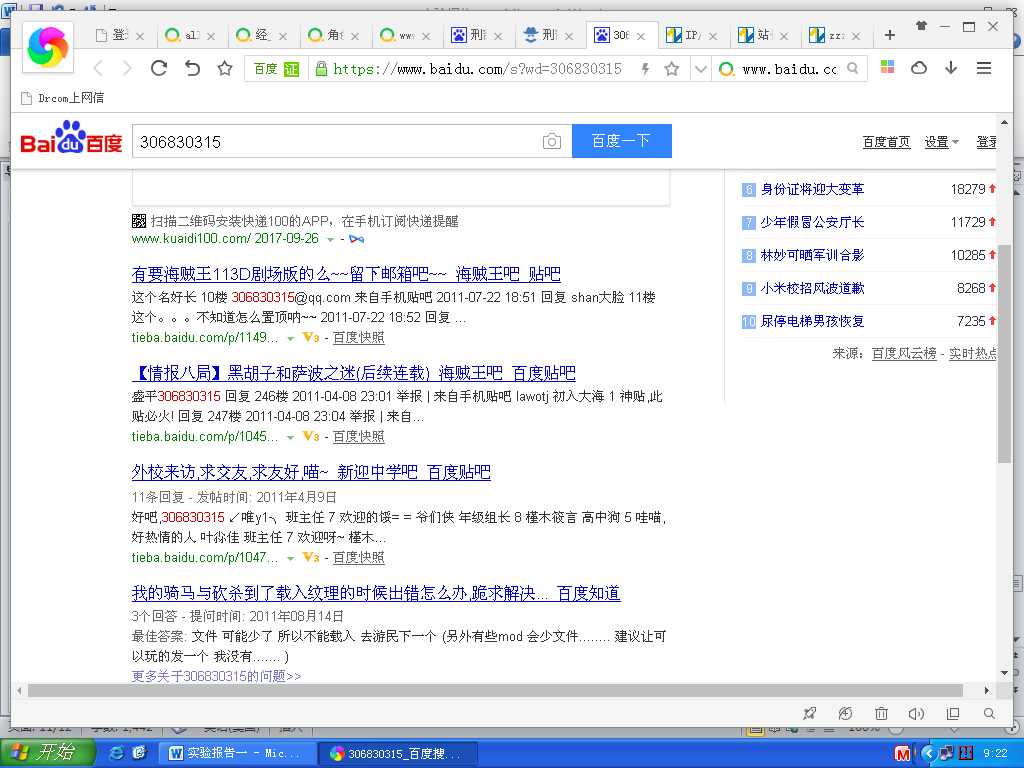This screenshot has width=1024, height=768.
Task: Toggle the speaker mute icon in status bar
Action: tap(916, 713)
